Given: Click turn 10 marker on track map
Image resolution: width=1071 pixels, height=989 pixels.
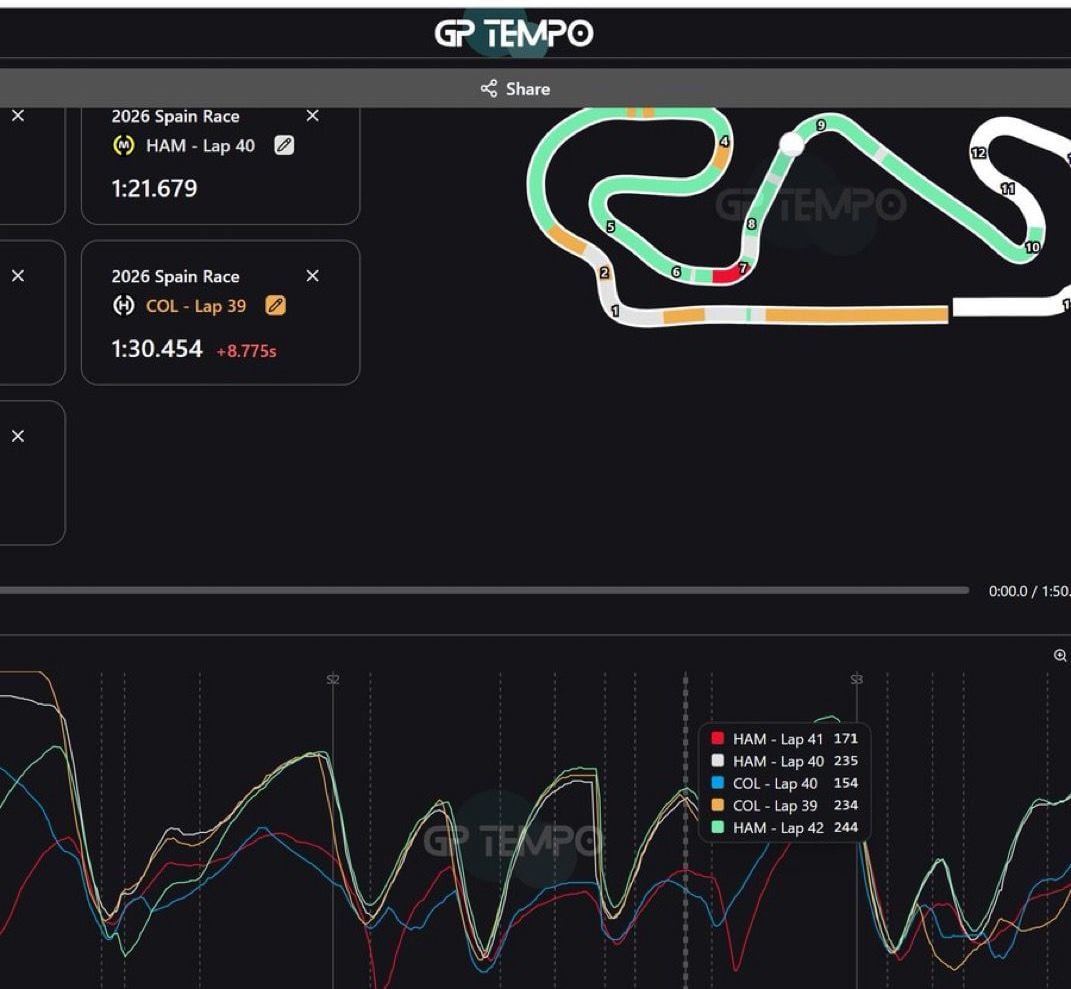Looking at the screenshot, I should coord(1032,247).
